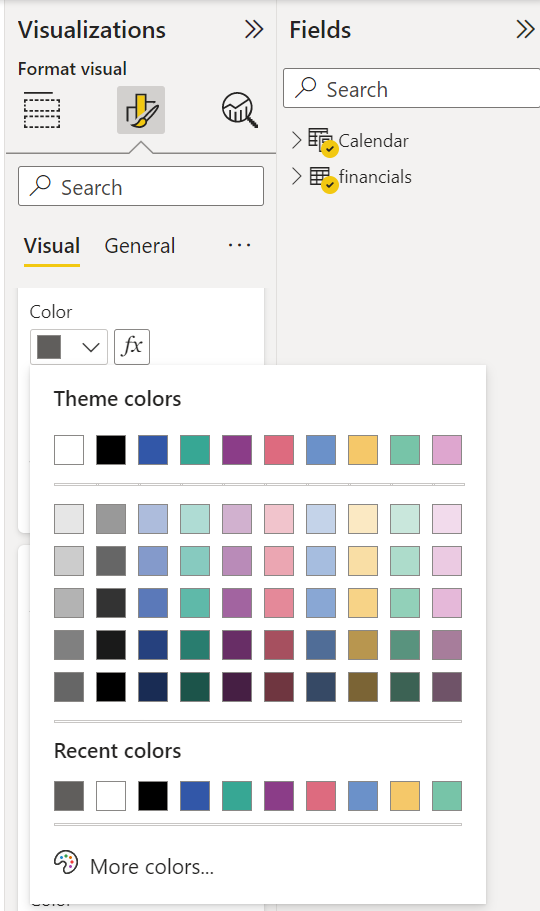
Task: Pick the black theme color in top row
Action: (111, 450)
